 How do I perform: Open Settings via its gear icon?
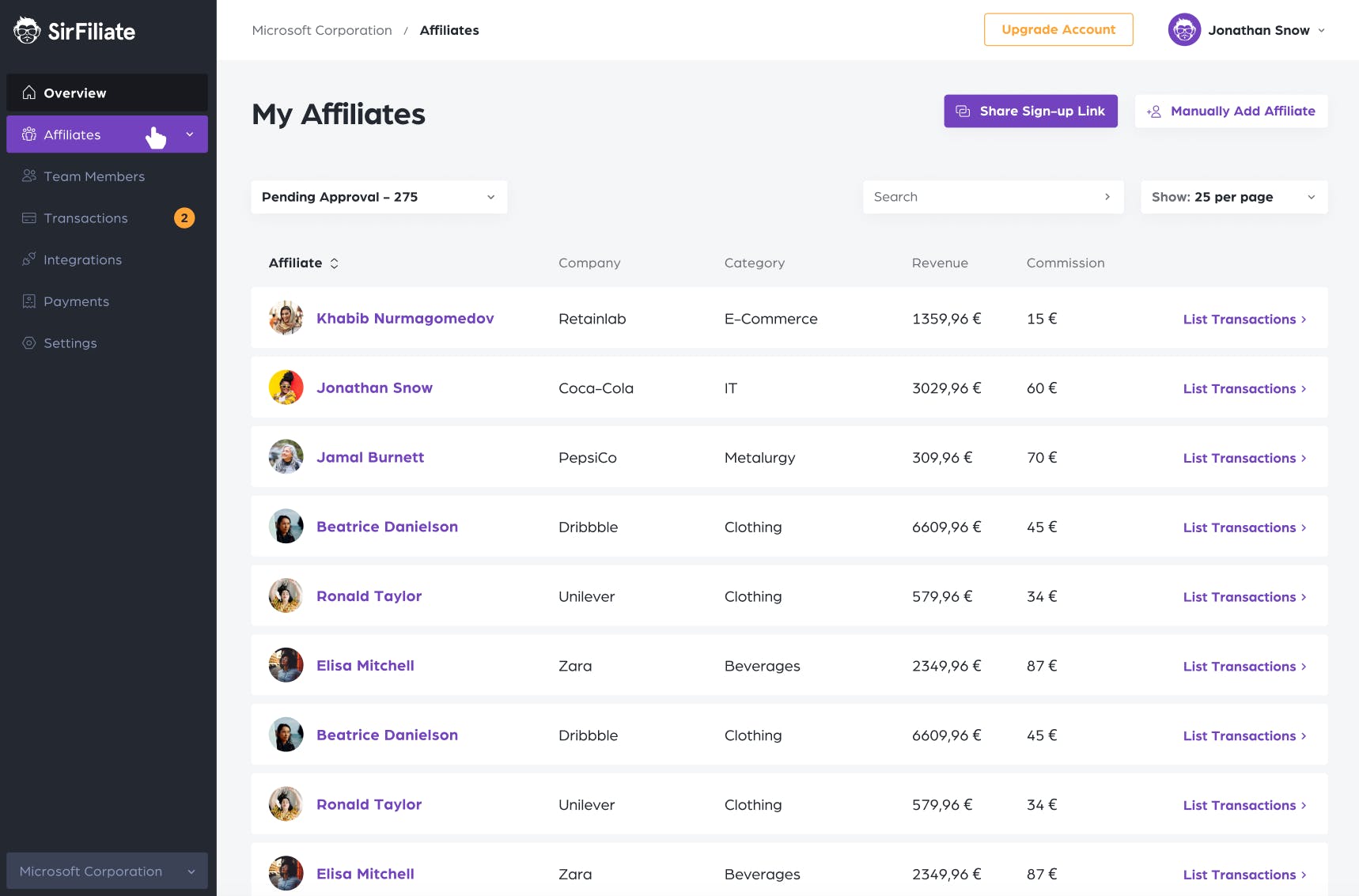click(29, 342)
